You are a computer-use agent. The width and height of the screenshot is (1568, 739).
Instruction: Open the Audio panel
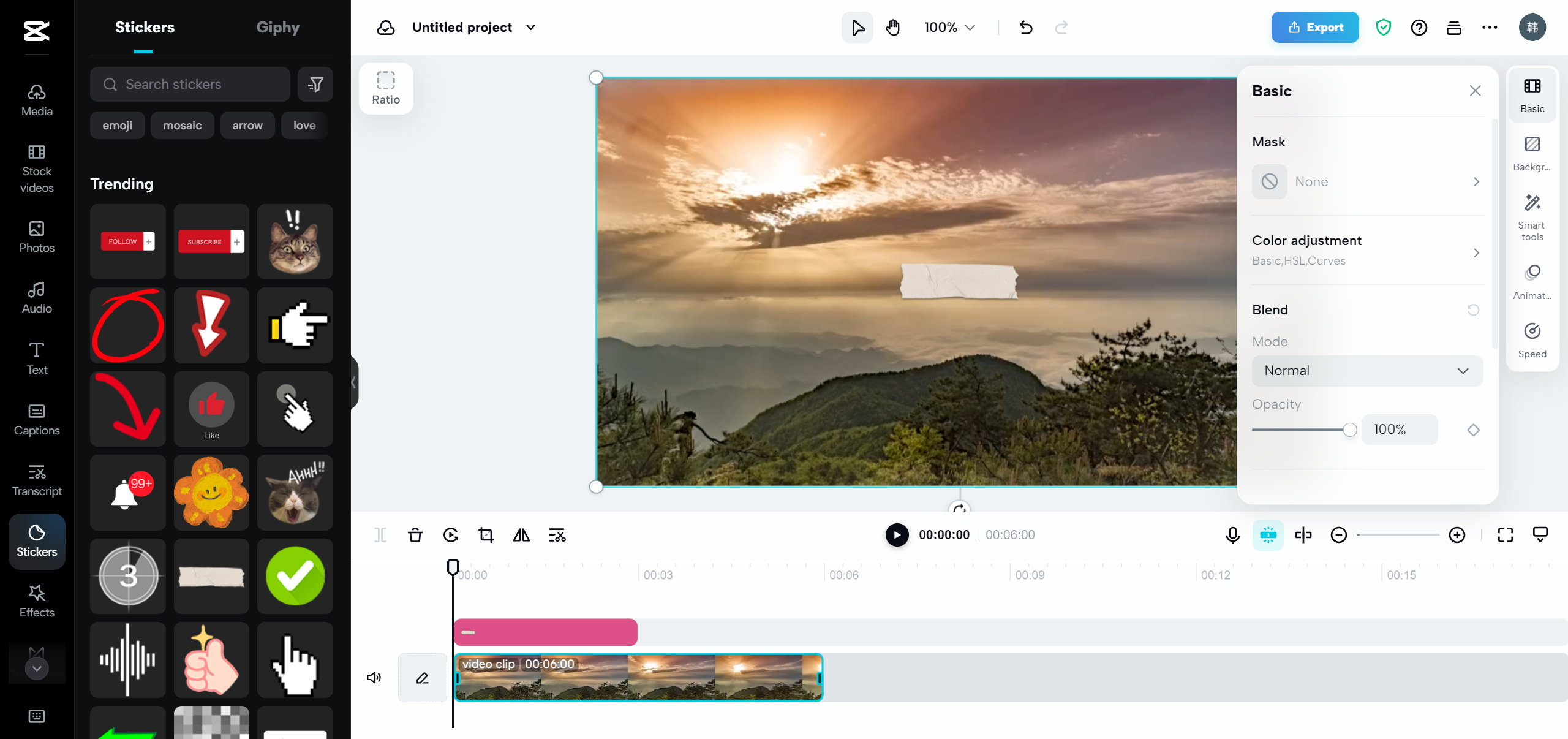point(36,298)
